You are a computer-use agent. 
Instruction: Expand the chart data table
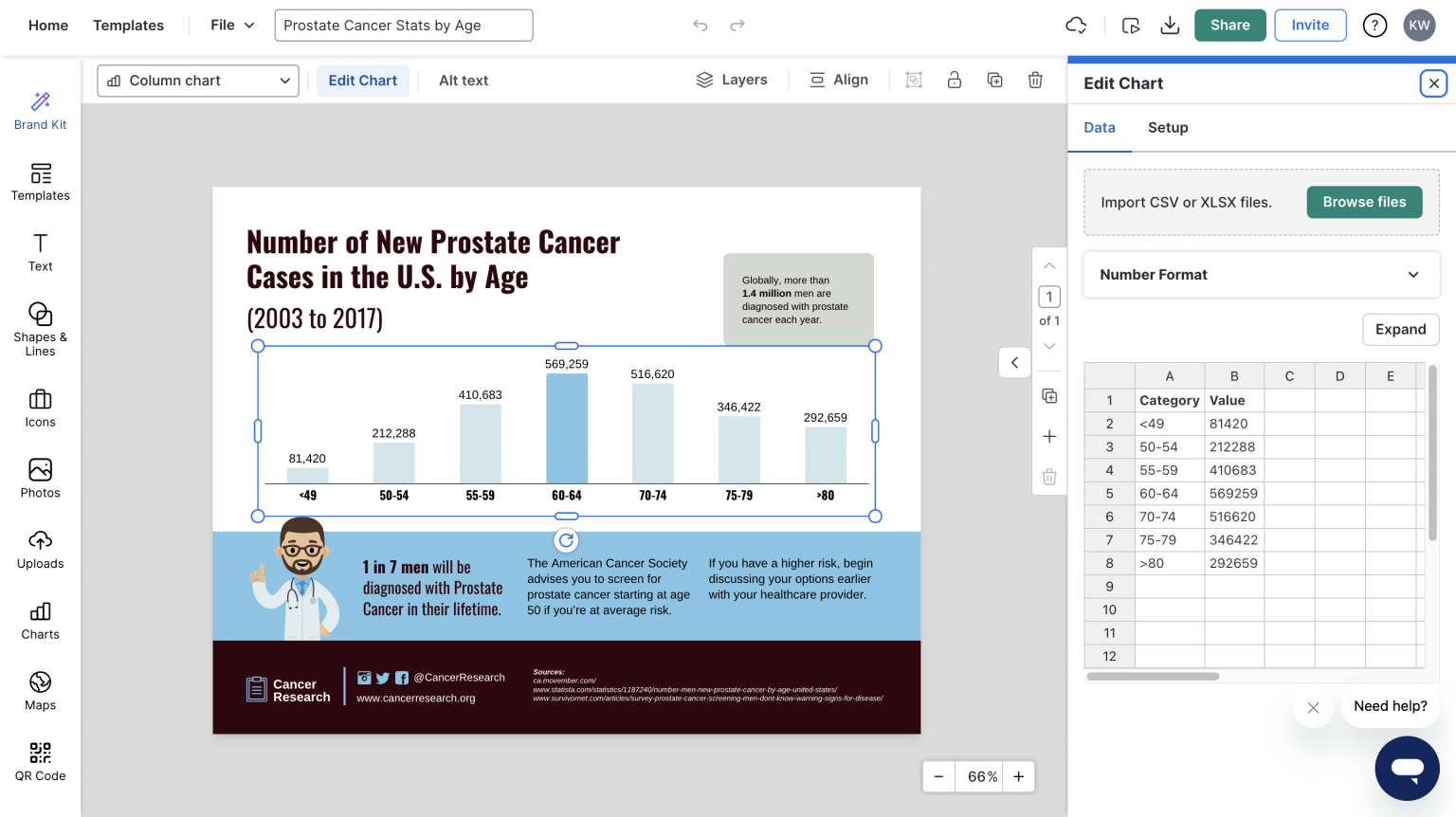coord(1400,329)
